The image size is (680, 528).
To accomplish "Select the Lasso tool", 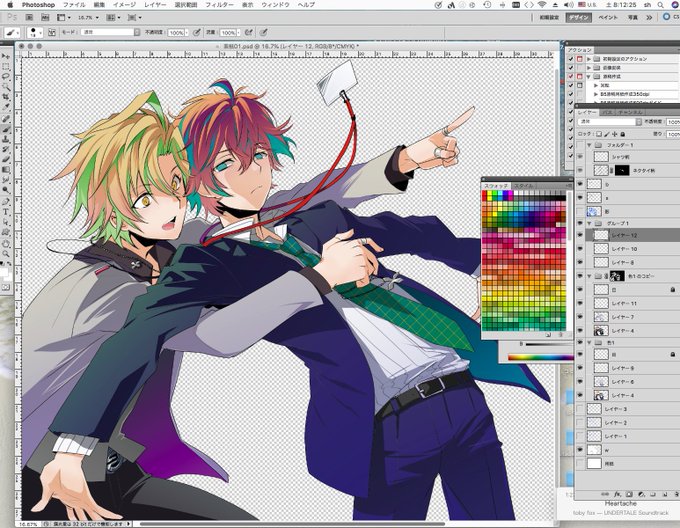I will 6,76.
